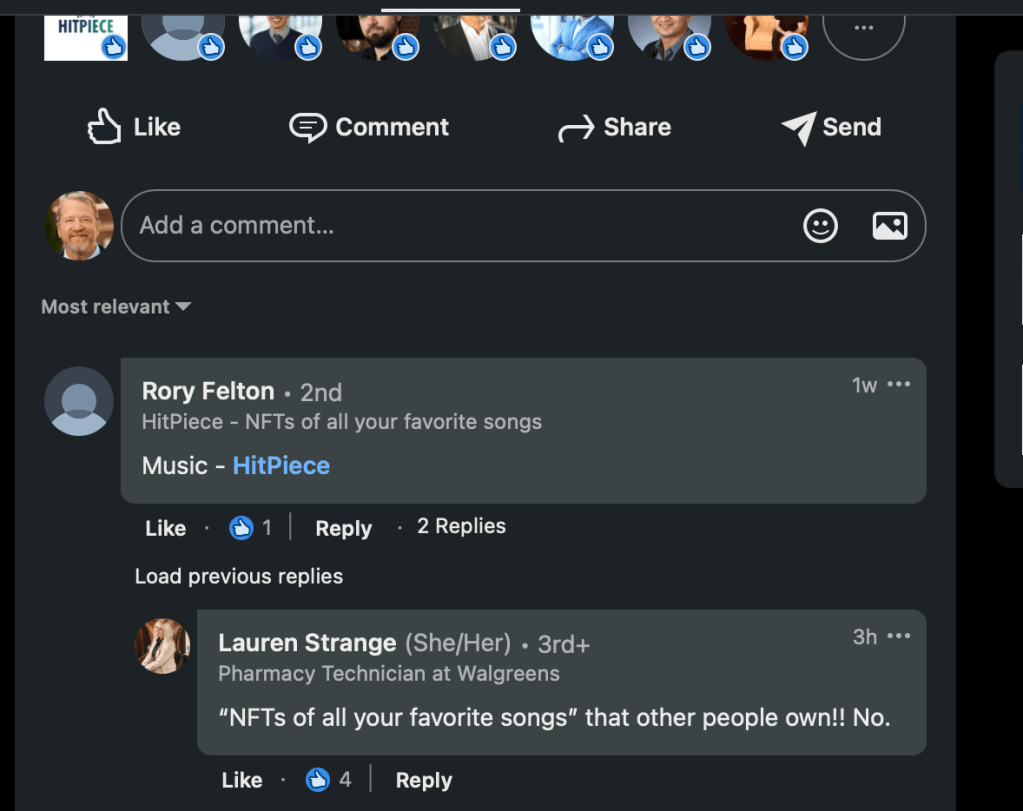Open the Most relevant sort dropdown
This screenshot has width=1023, height=811.
click(x=115, y=307)
